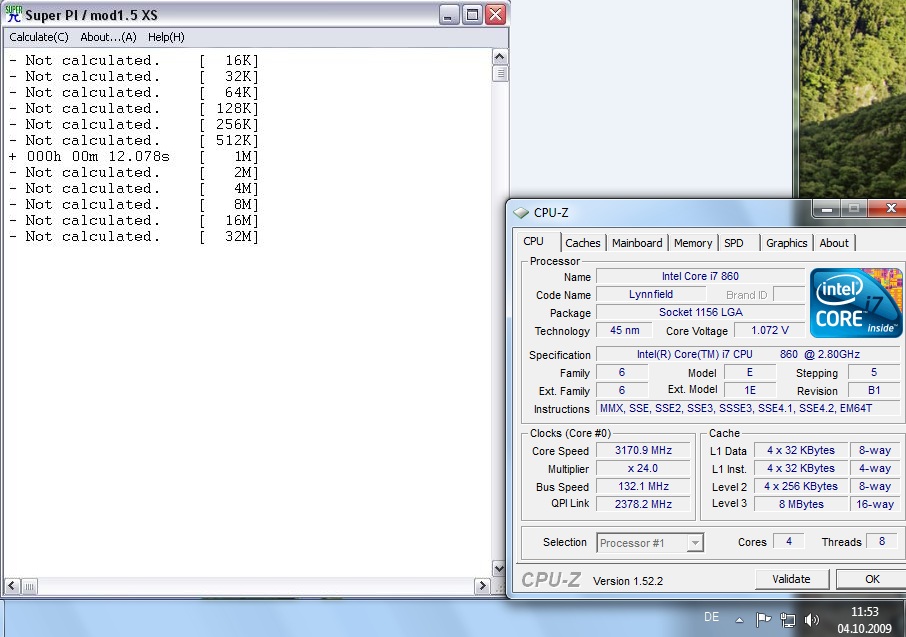The height and width of the screenshot is (637, 906).
Task: Click the 512K Not calculated line
Action: [x=133, y=140]
